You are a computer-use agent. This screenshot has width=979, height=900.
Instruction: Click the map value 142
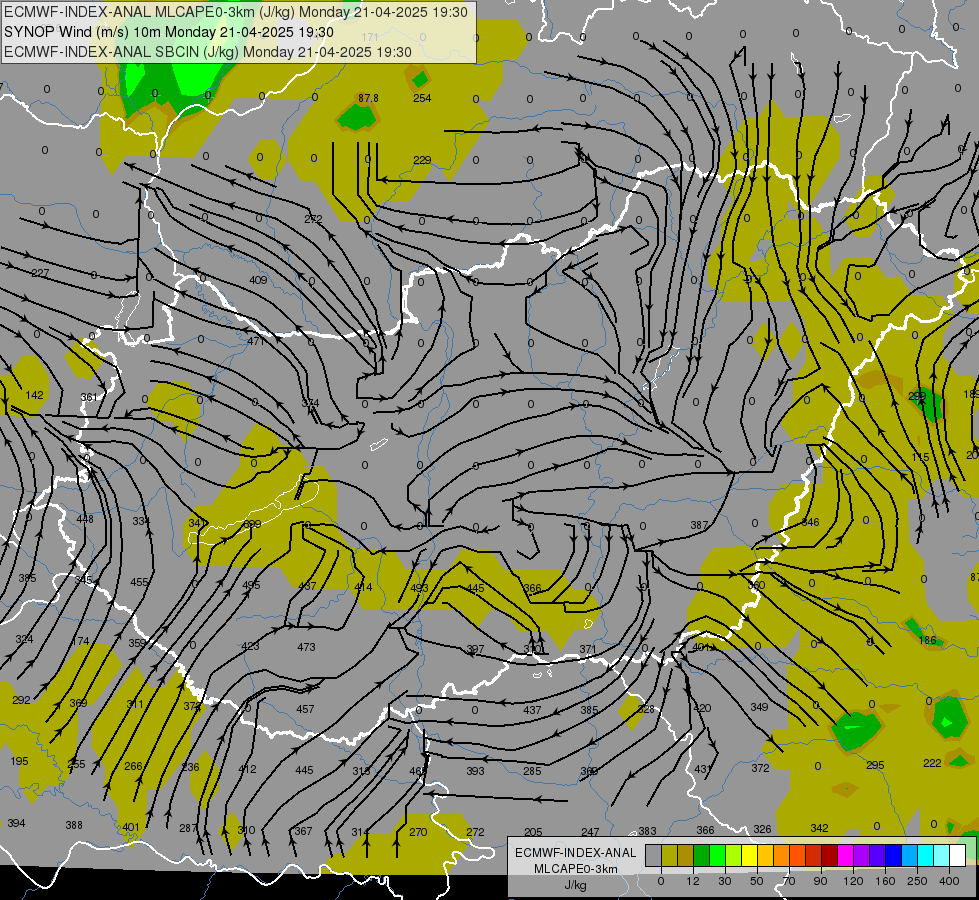pos(34,395)
